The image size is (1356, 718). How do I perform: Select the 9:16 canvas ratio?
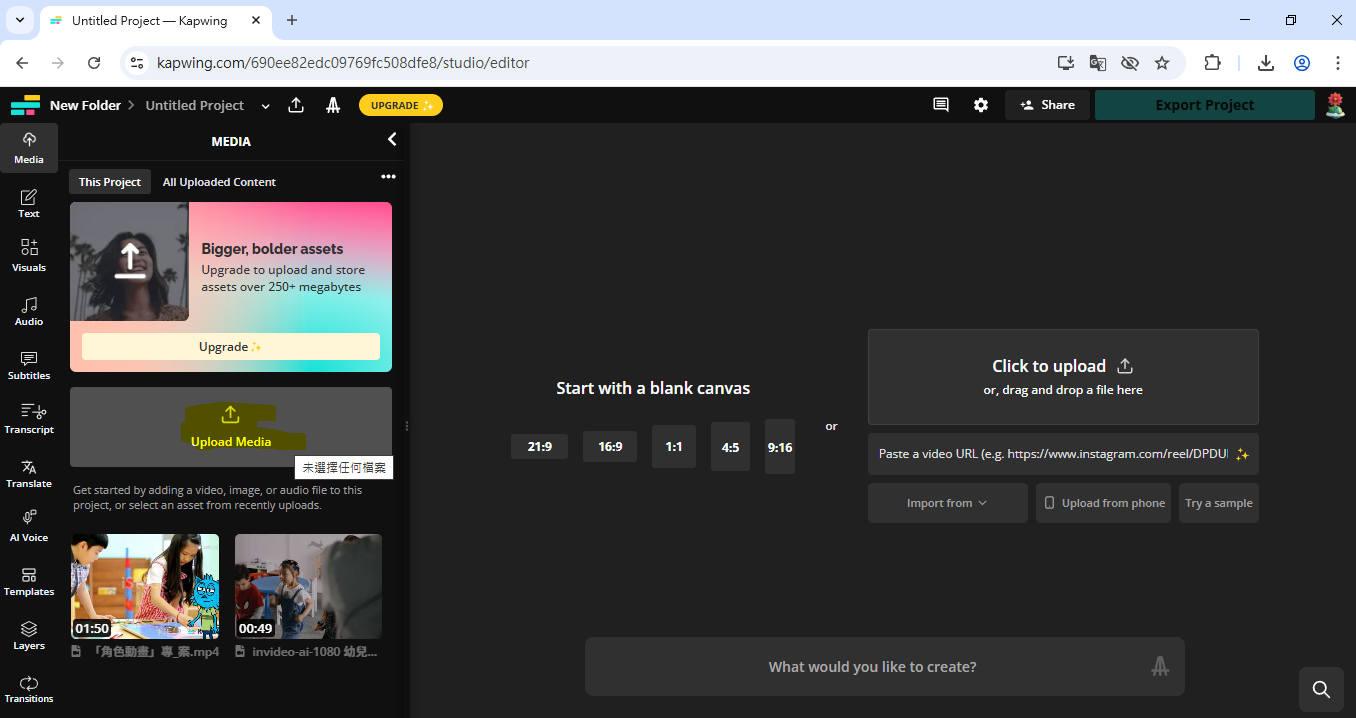point(780,447)
